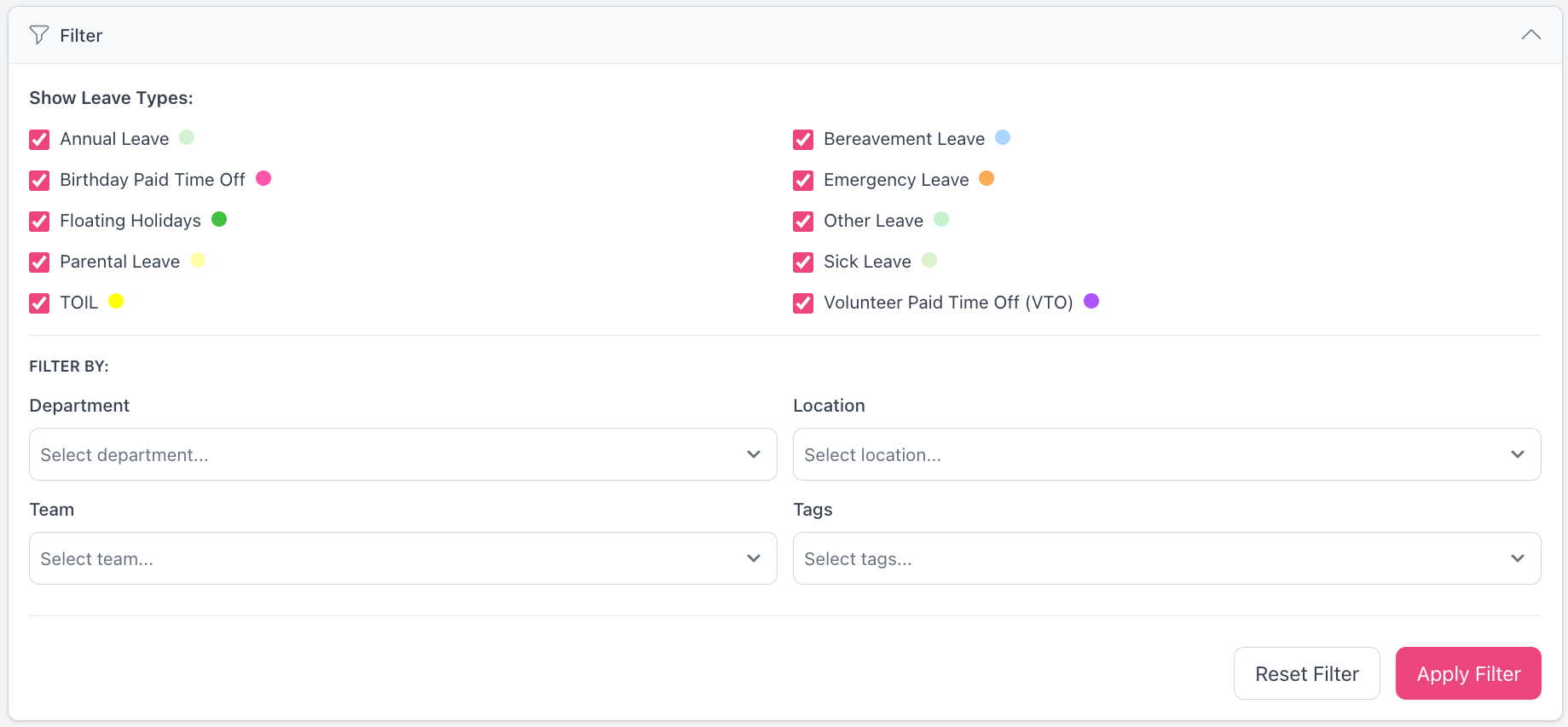
Task: Click the pale yellow Parental Leave dot
Action: [x=198, y=260]
